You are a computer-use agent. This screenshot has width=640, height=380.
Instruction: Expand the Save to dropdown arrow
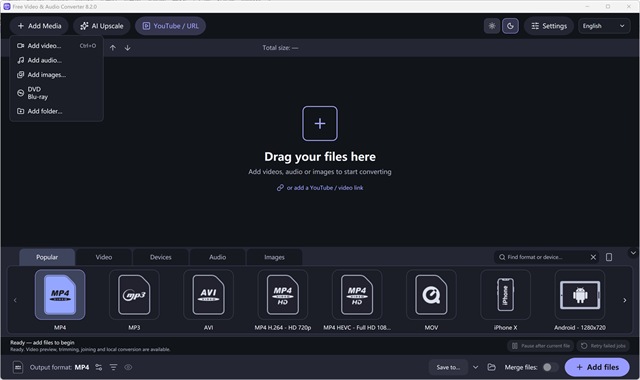pos(476,367)
